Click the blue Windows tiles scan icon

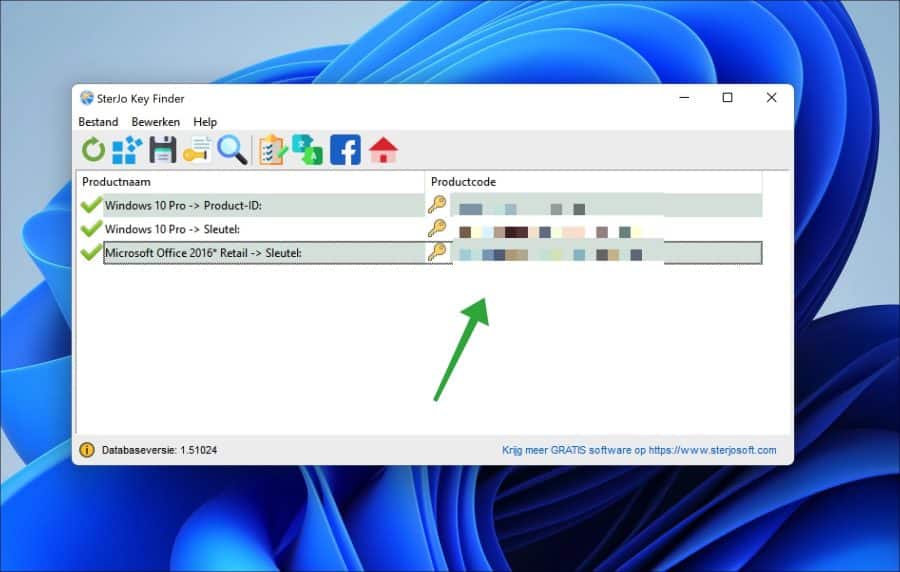(x=127, y=150)
